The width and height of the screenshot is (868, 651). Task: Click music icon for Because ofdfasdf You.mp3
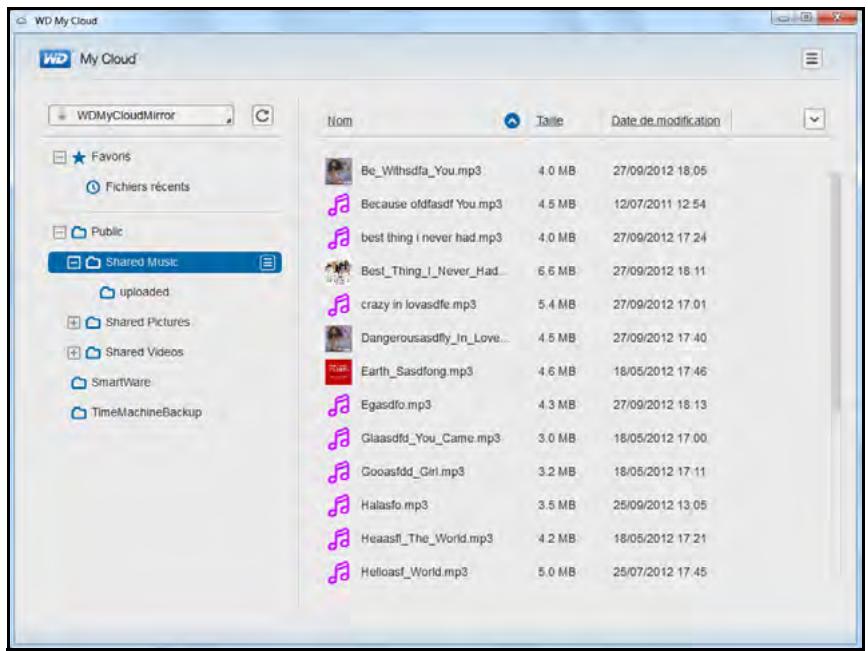(x=339, y=204)
